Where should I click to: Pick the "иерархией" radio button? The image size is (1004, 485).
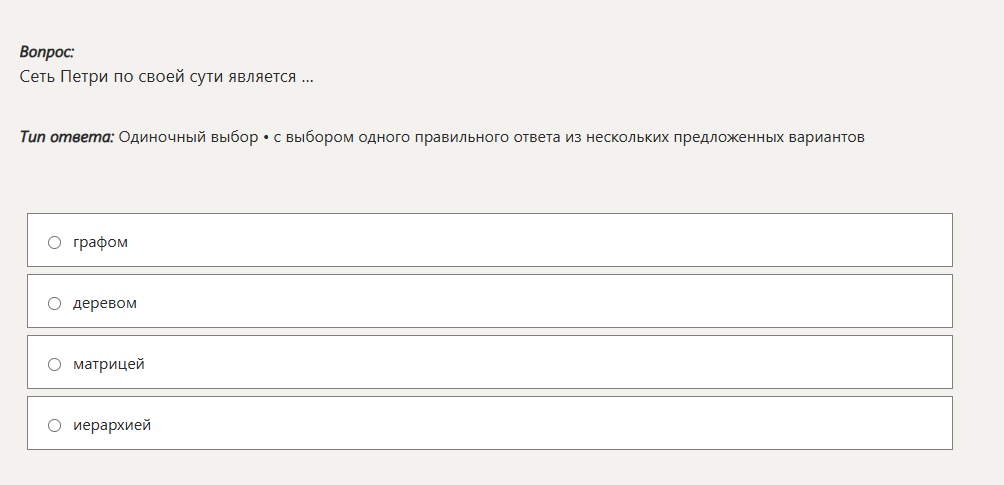(x=55, y=425)
